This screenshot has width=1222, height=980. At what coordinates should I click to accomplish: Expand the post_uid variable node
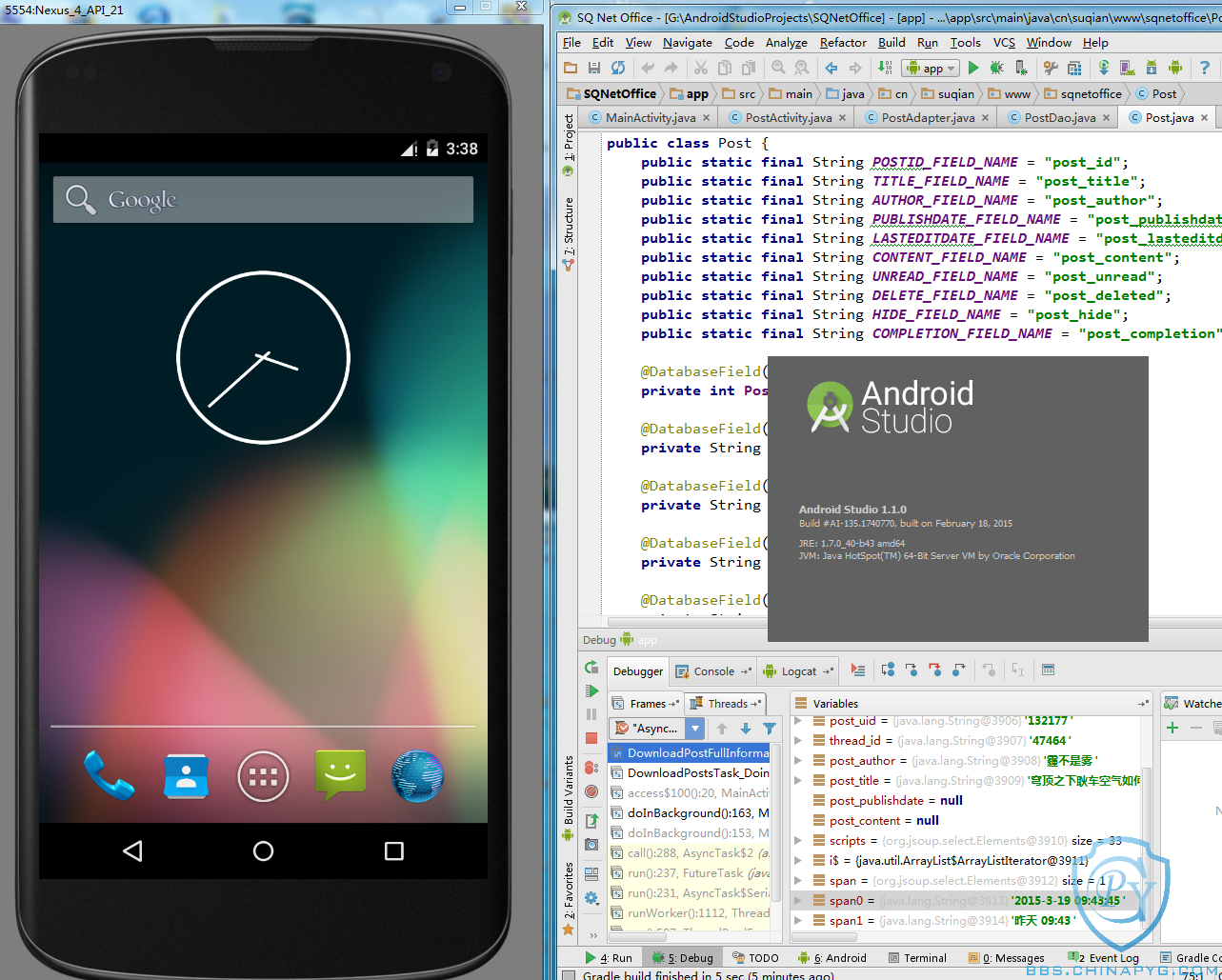tap(798, 721)
